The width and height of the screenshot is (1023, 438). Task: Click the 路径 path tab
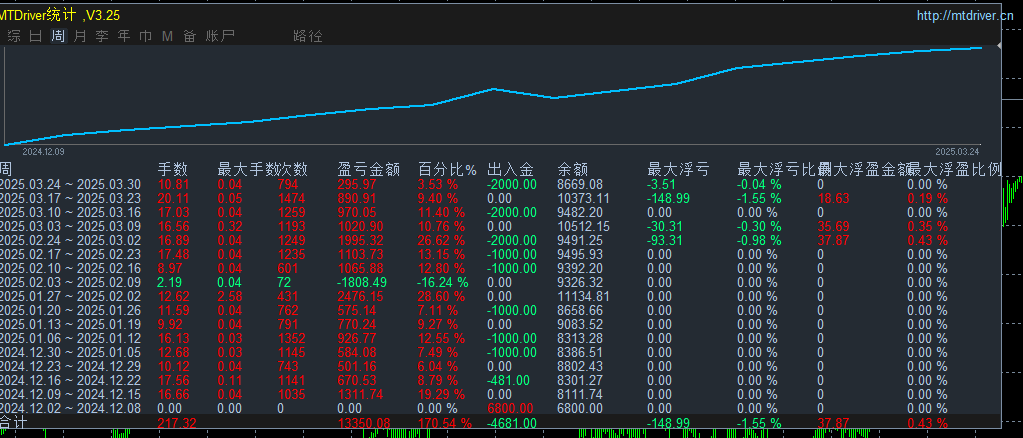tap(308, 37)
